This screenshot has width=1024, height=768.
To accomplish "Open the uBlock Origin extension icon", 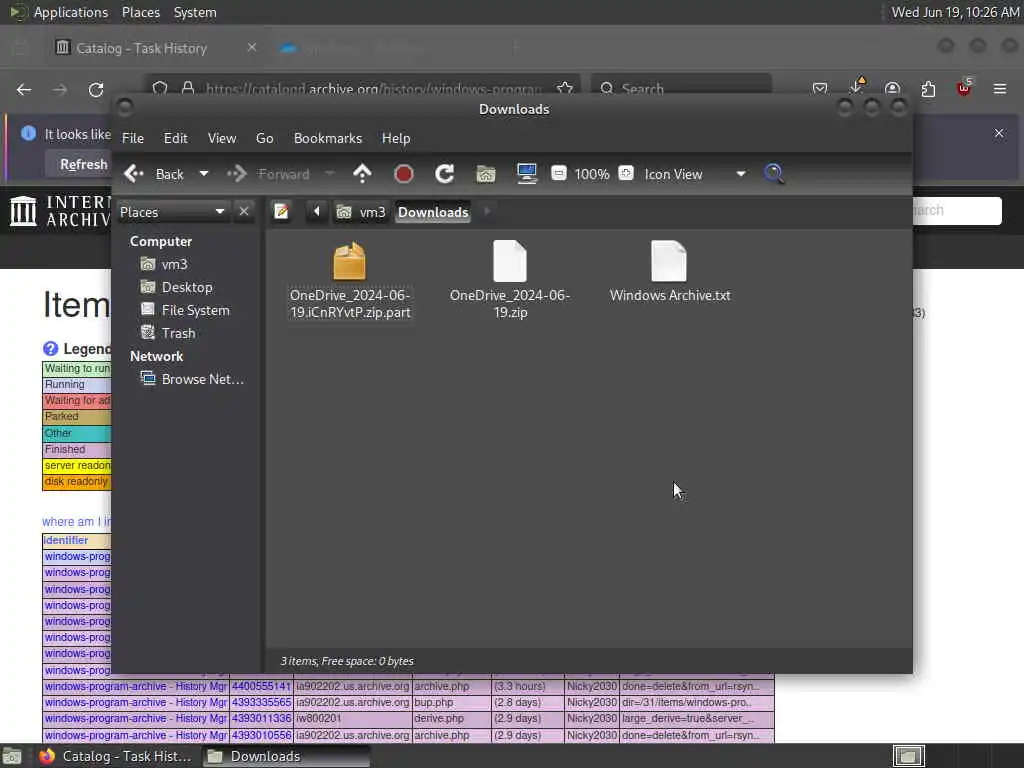I will (x=964, y=88).
